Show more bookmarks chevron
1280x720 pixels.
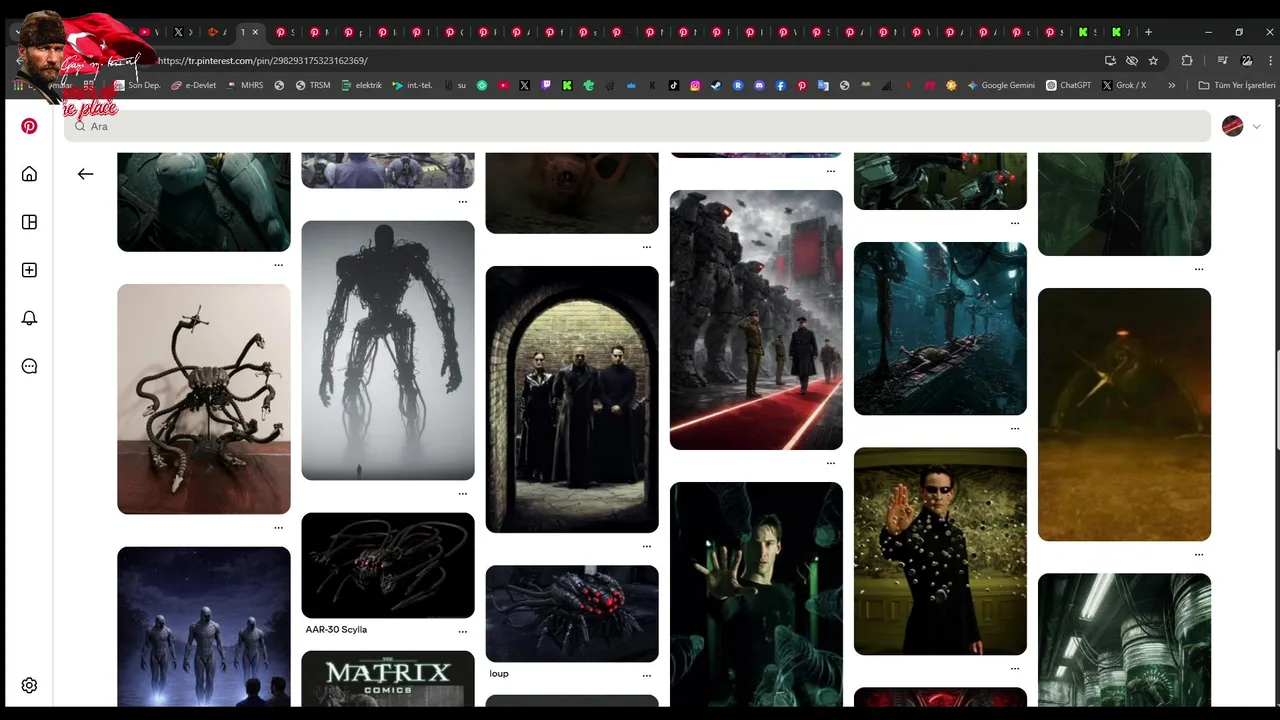tap(1172, 86)
